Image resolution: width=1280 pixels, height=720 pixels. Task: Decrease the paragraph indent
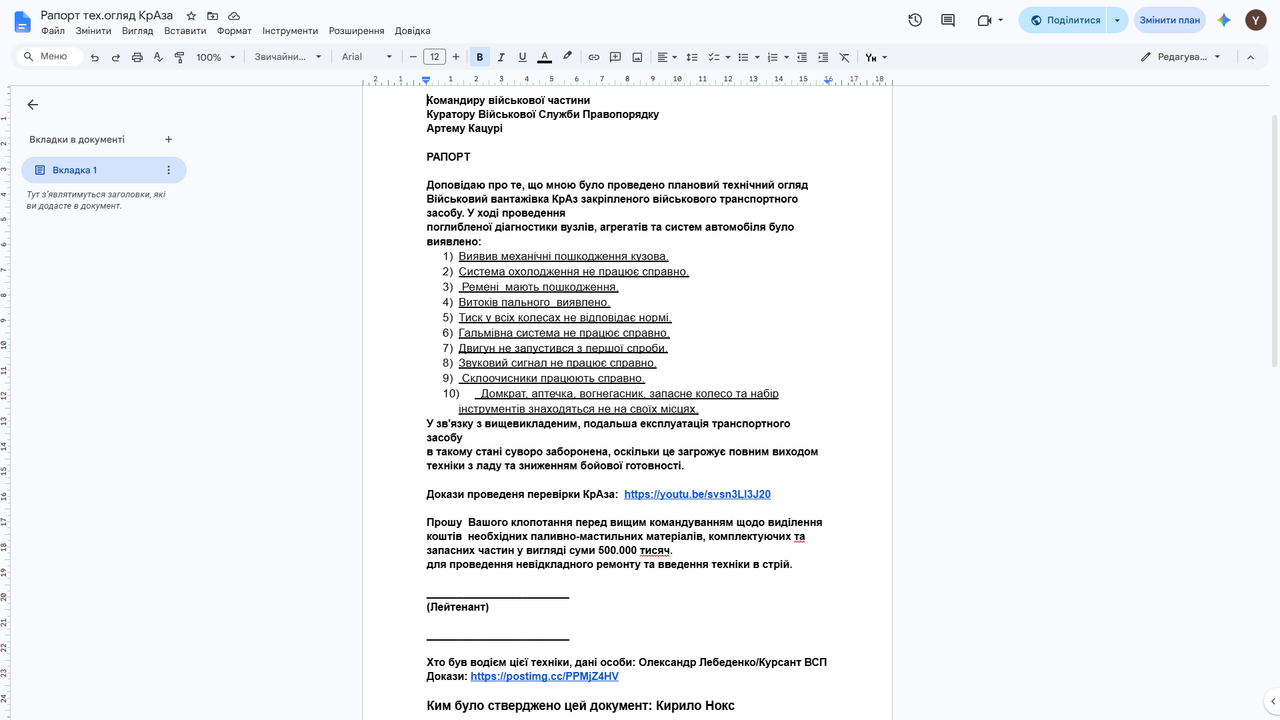click(802, 57)
